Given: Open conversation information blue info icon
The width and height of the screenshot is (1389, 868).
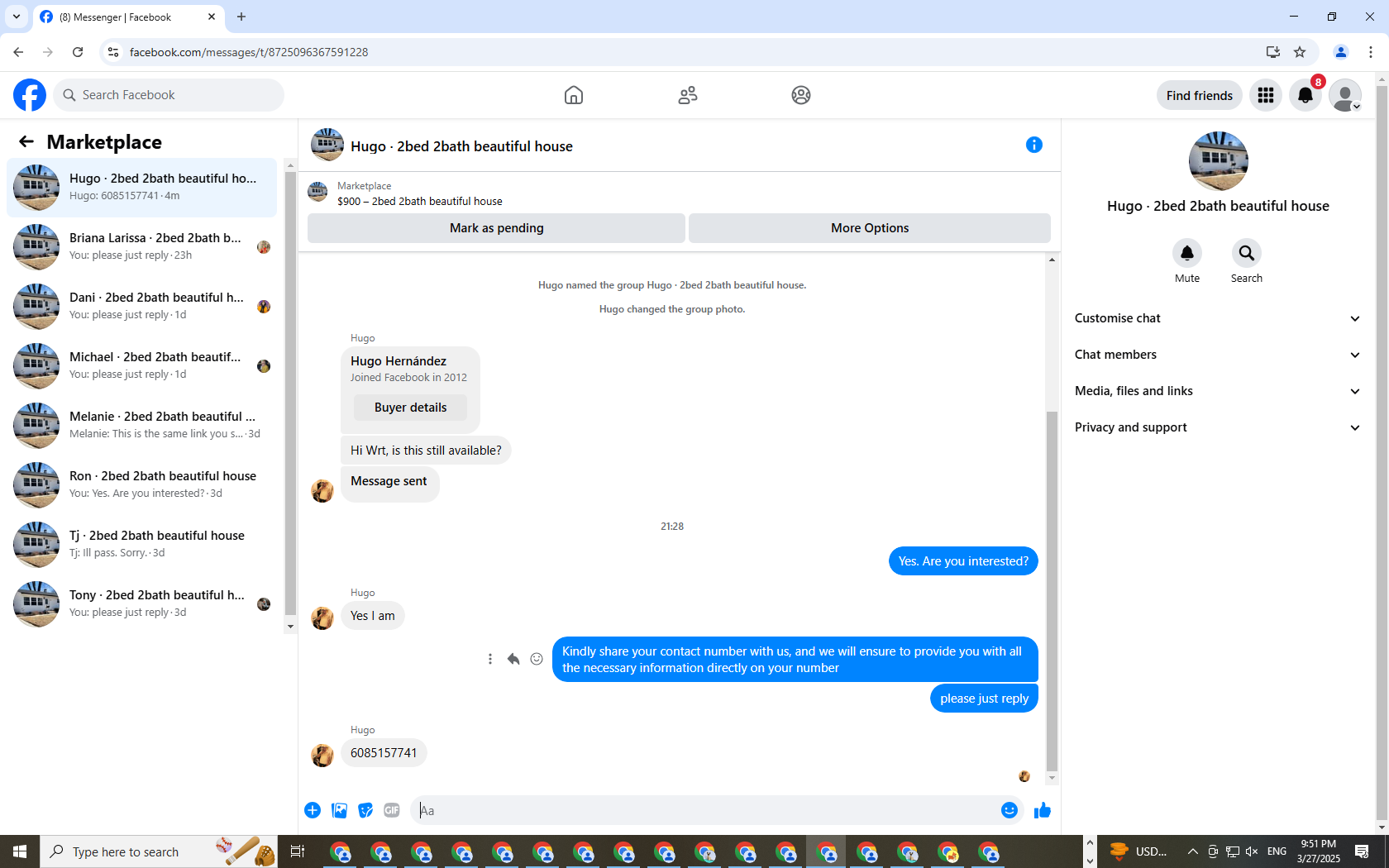Looking at the screenshot, I should pyautogui.click(x=1034, y=145).
